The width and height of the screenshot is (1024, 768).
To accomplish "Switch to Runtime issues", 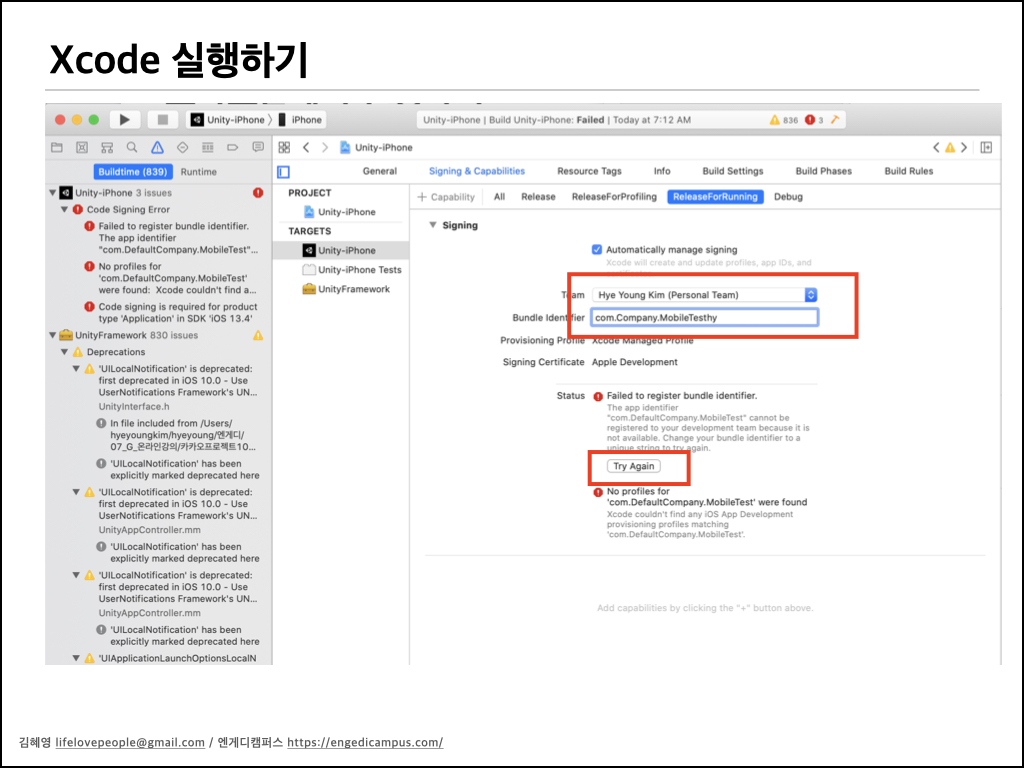I will pos(199,172).
